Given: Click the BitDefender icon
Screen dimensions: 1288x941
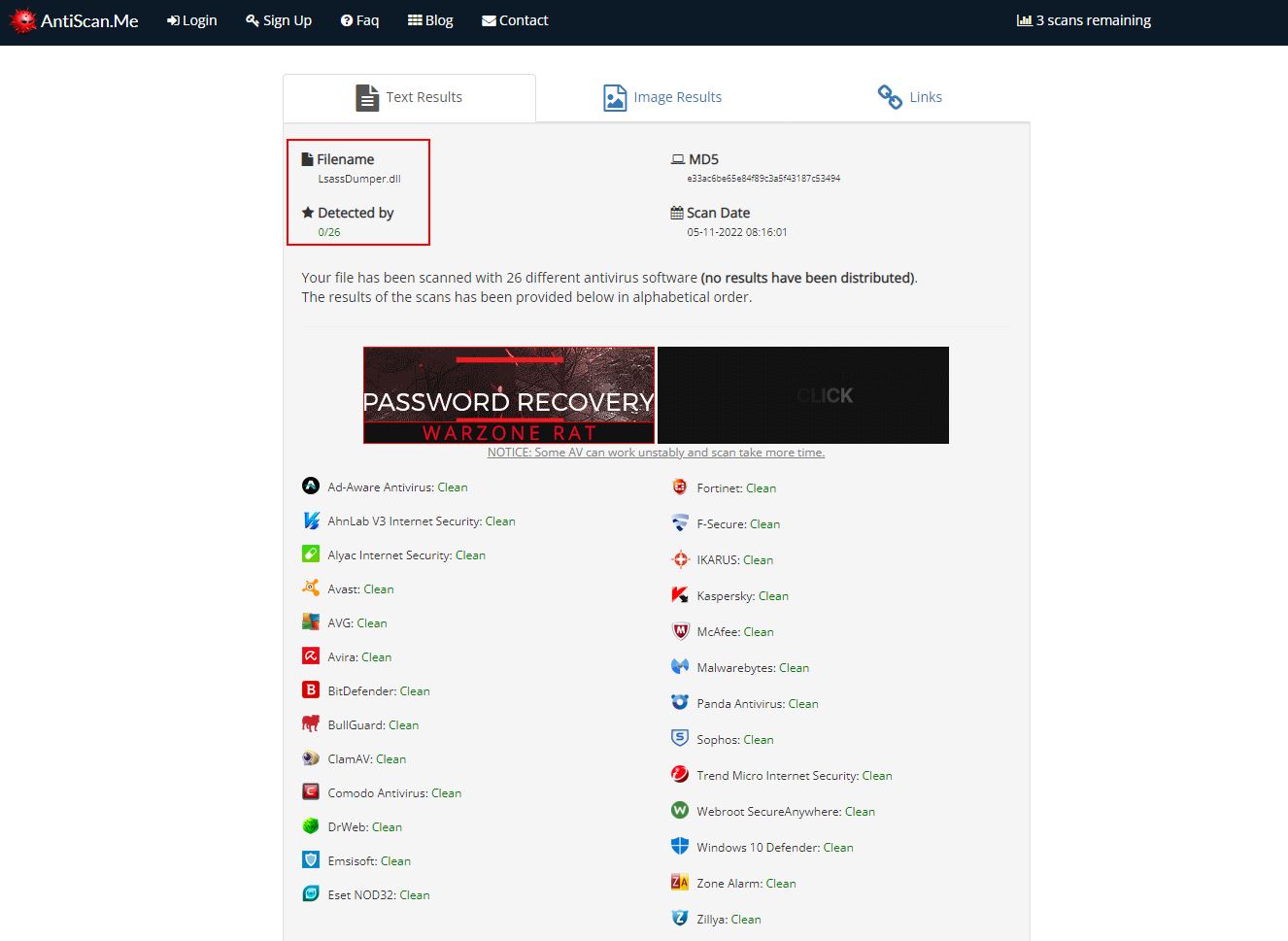Looking at the screenshot, I should point(311,689).
